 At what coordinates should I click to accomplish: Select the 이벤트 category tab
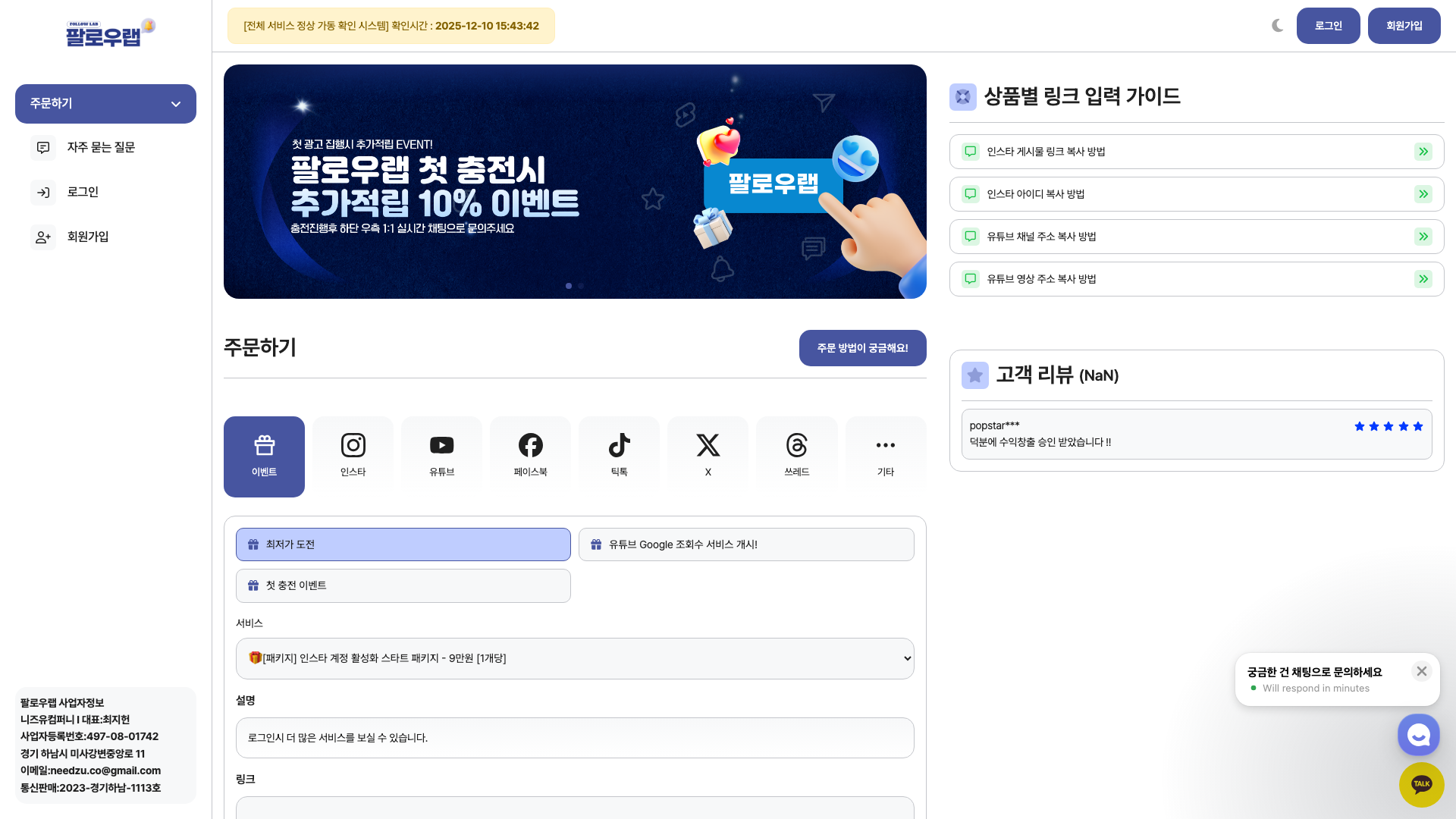coord(264,456)
